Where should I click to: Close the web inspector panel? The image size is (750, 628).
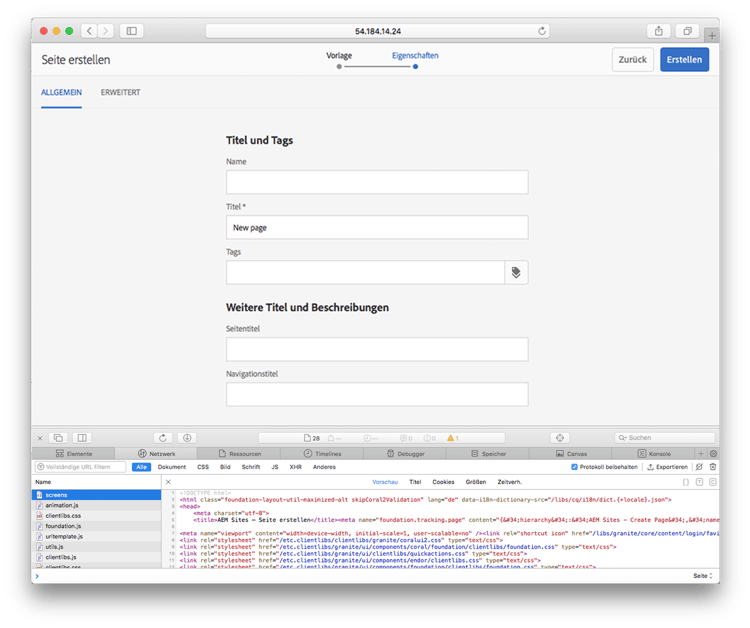coord(40,438)
